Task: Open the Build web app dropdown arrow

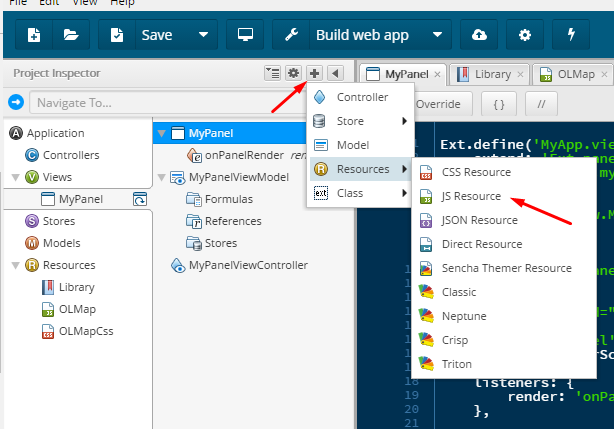Action: 437,35
